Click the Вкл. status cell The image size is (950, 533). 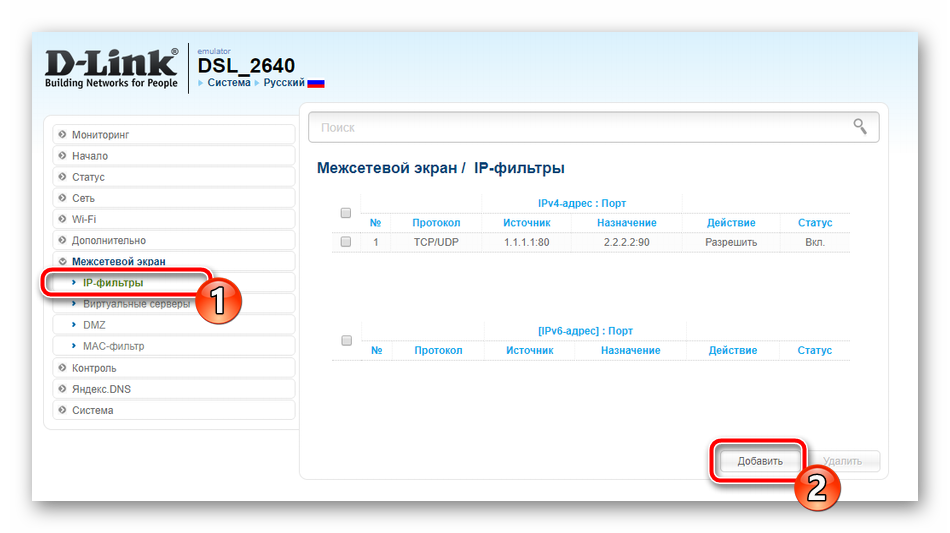[x=815, y=242]
